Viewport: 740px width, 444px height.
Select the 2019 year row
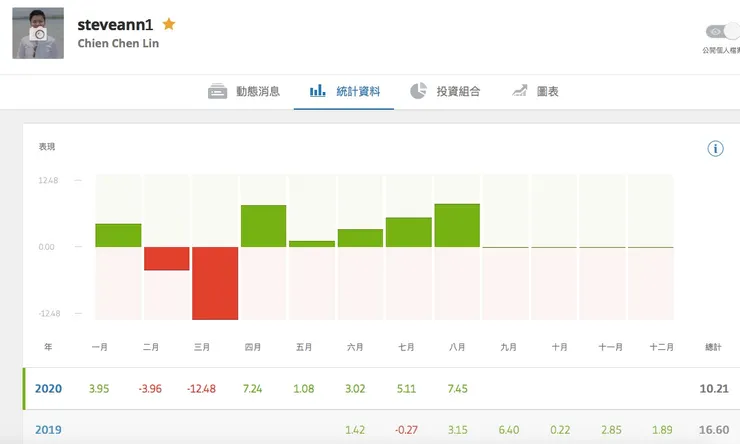click(48, 429)
